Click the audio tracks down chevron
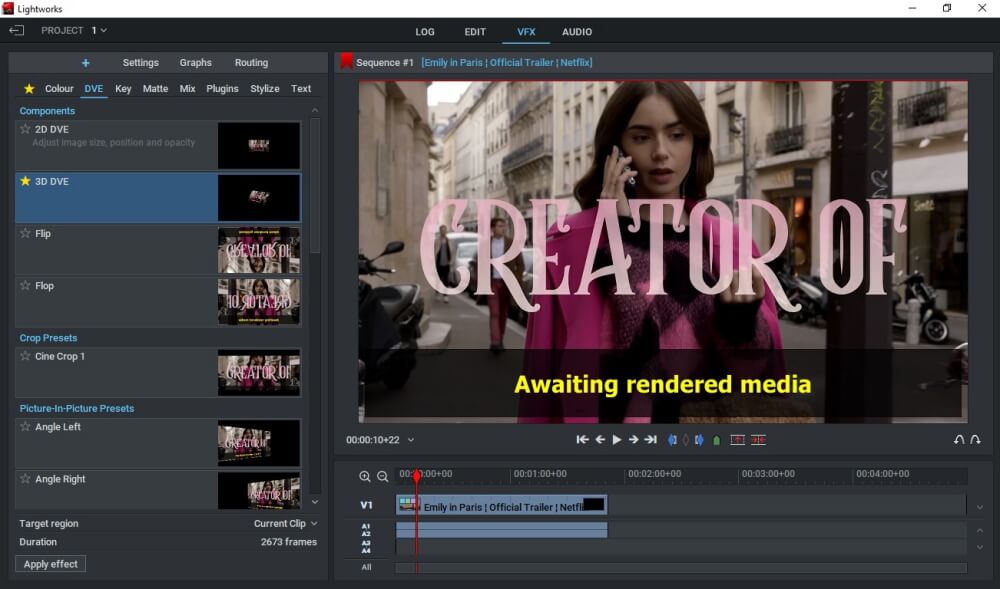The width and height of the screenshot is (1000, 589). click(x=980, y=547)
